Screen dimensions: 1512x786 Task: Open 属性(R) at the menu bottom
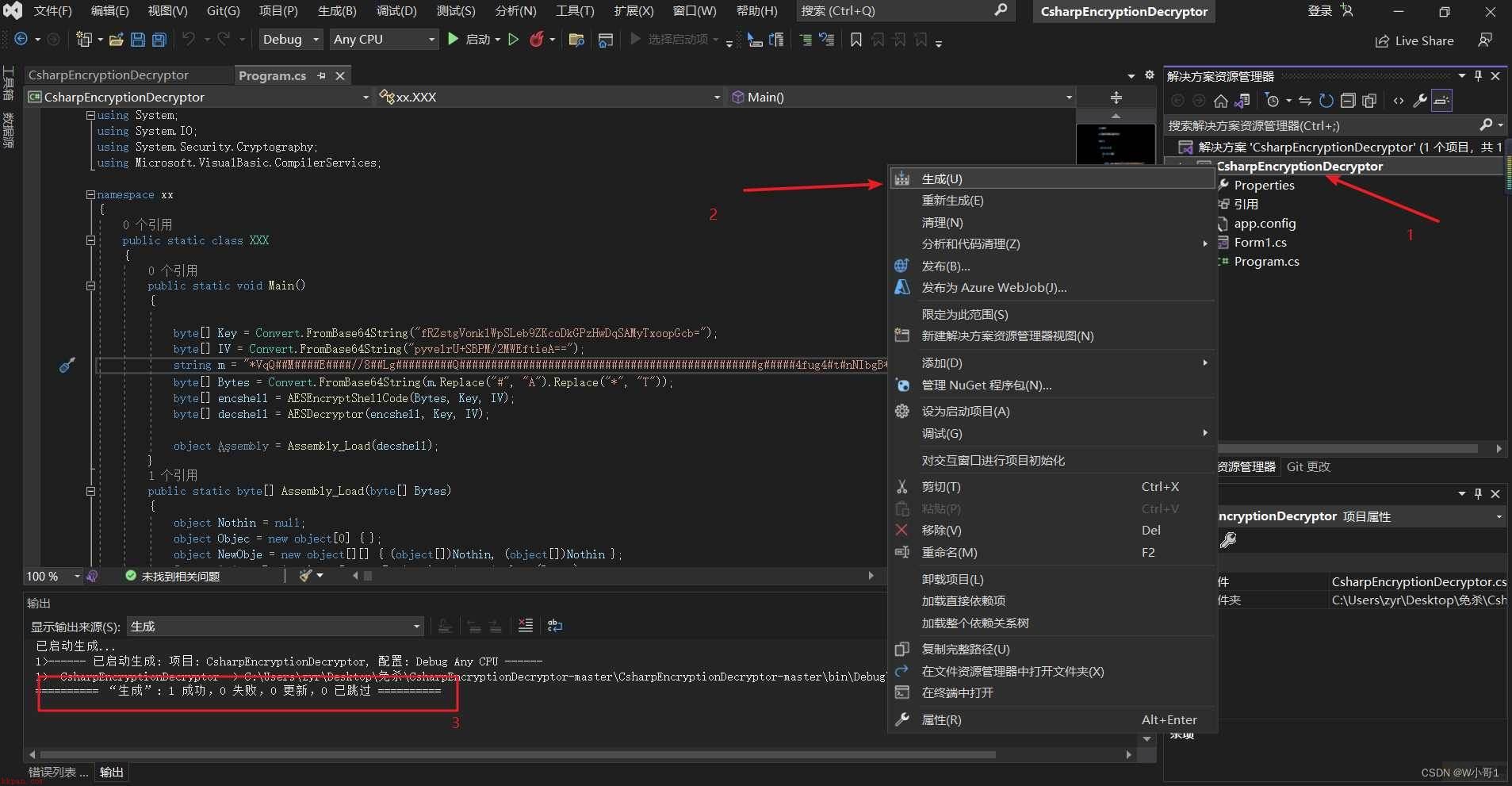[x=1051, y=719]
